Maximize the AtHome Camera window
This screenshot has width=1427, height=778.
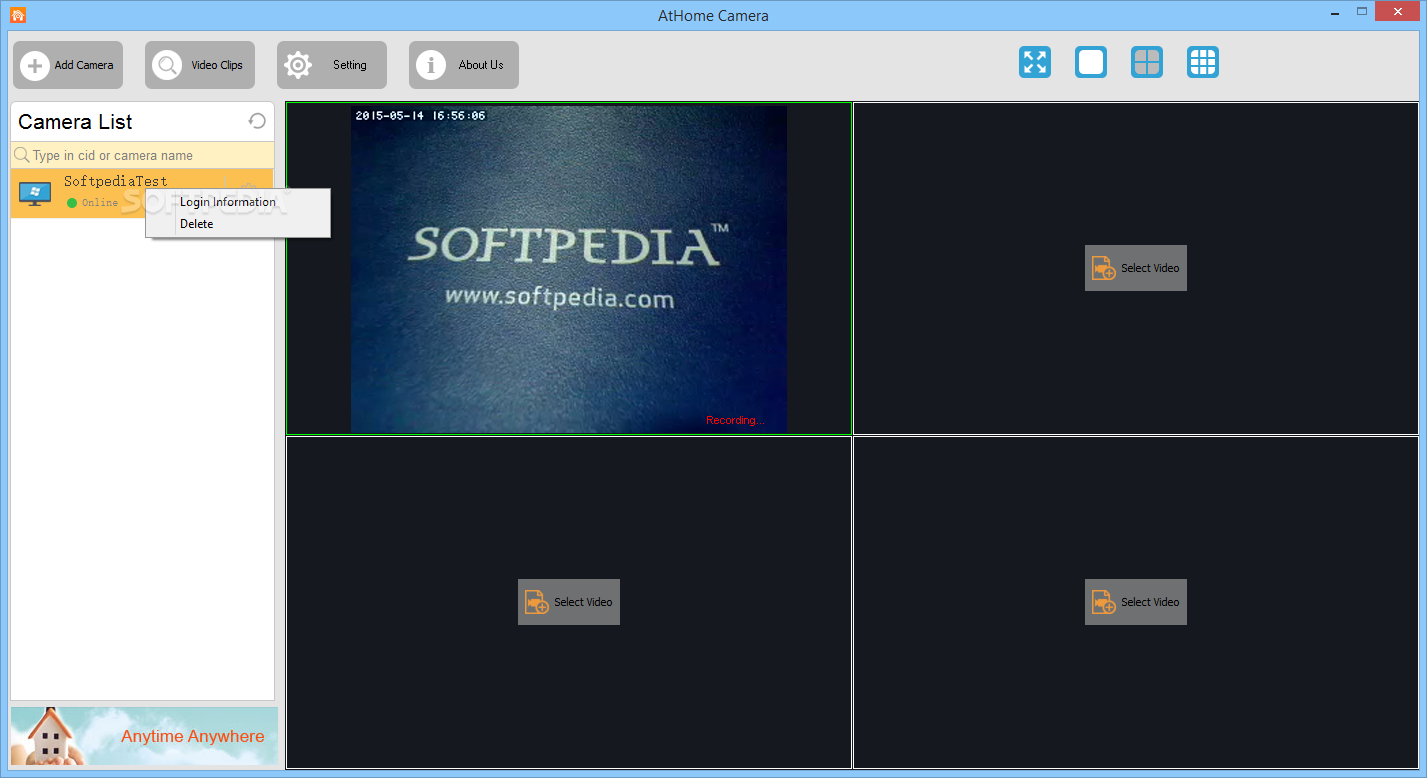pos(1362,11)
